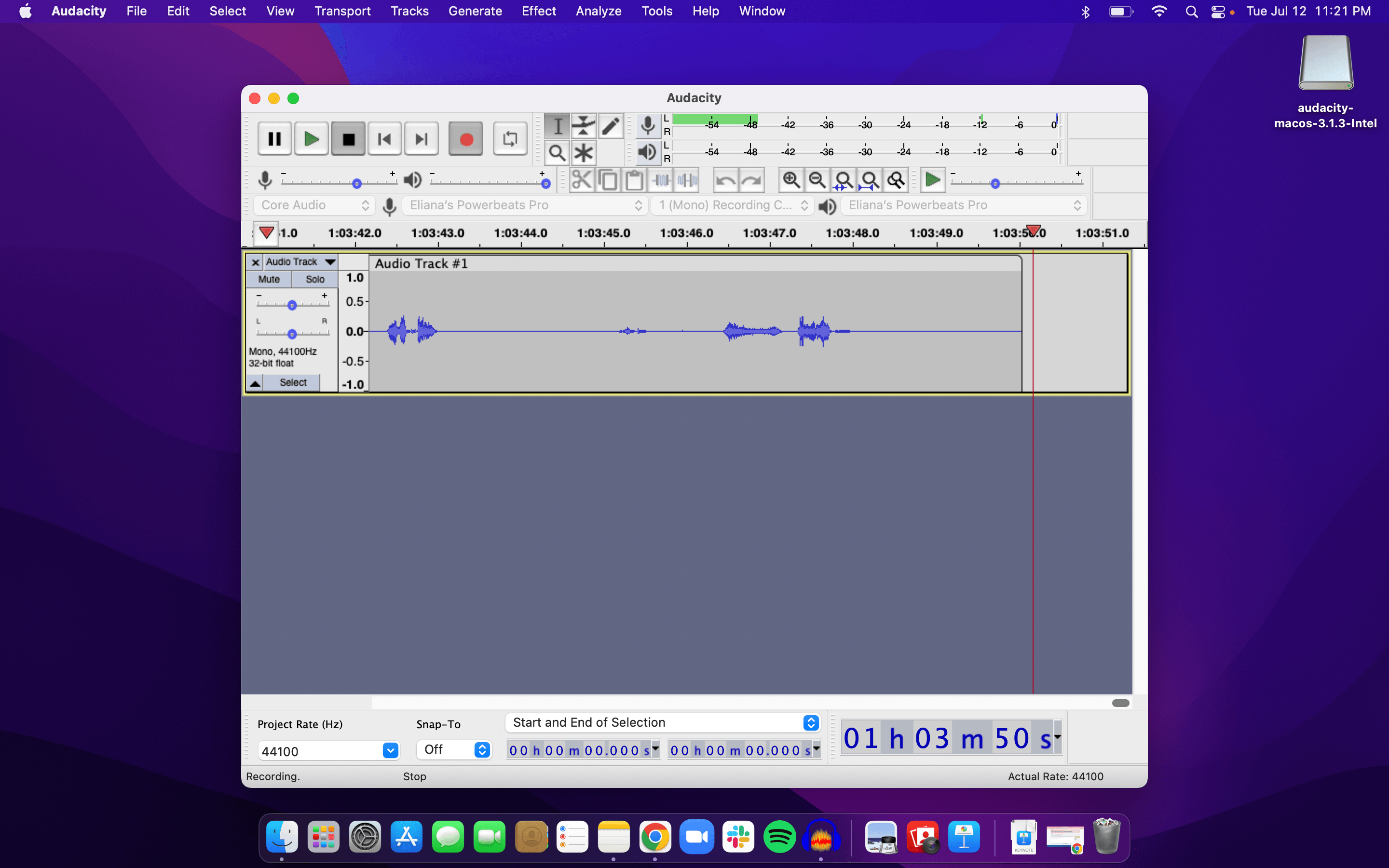Click the green Play button in transport toolbar
Screen dimensions: 1389x868
311,139
